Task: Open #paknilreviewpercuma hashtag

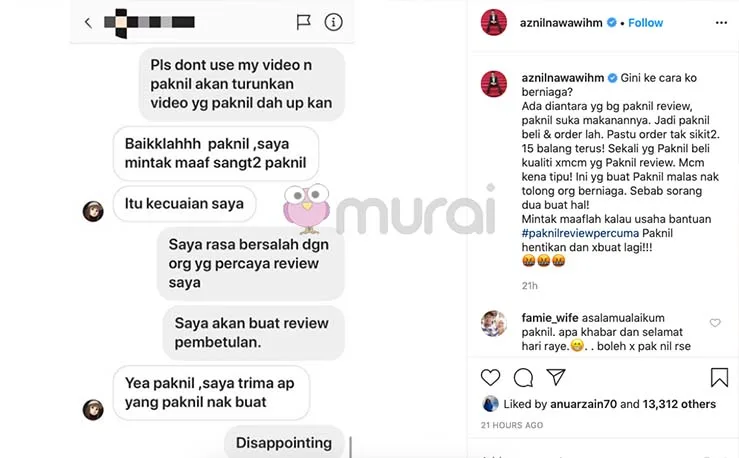Action: click(x=580, y=233)
